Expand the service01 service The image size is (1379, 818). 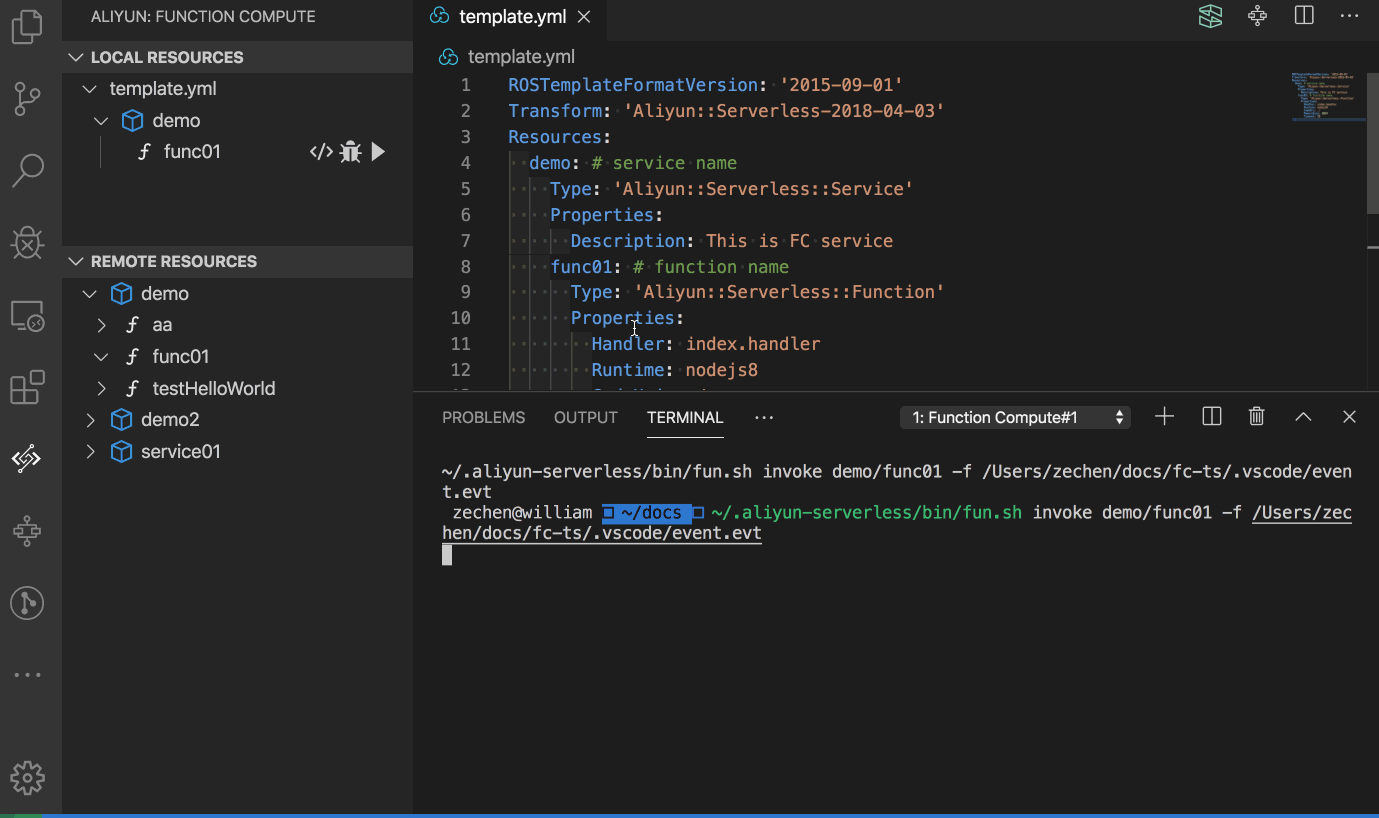90,452
